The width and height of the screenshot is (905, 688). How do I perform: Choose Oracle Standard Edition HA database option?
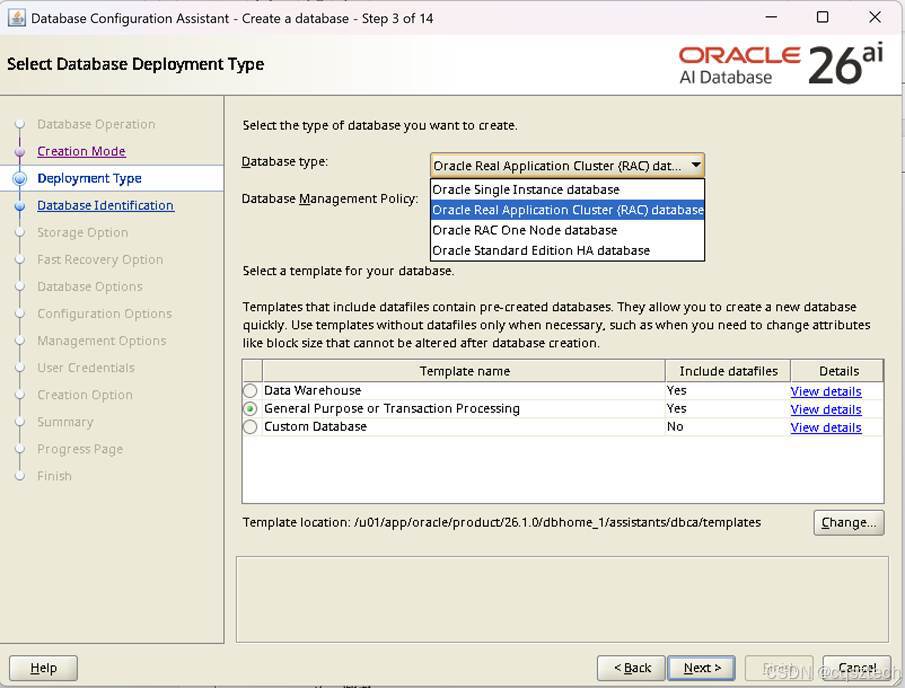(567, 250)
